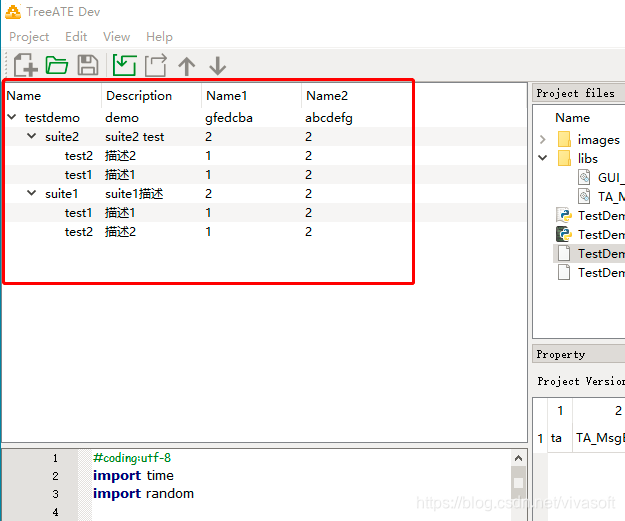Click line number 4 in editor gutter
The width and height of the screenshot is (625, 521).
pyautogui.click(x=55, y=512)
